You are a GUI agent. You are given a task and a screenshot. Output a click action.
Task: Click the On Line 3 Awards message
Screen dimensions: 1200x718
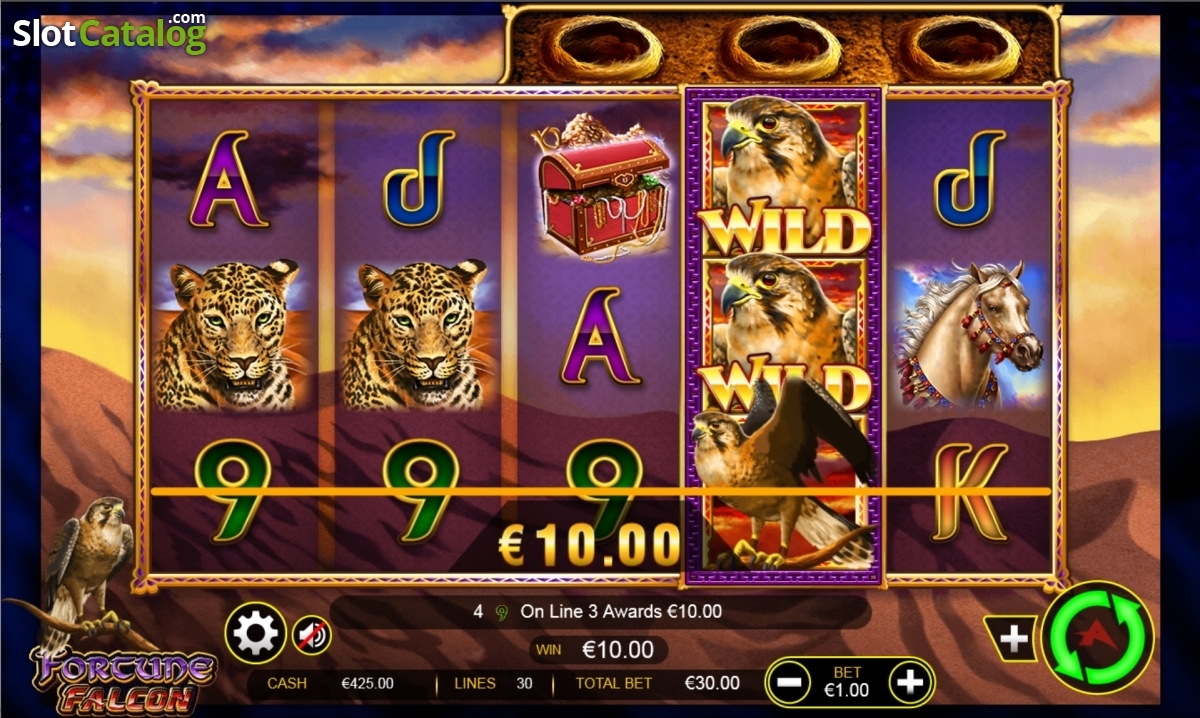tap(597, 611)
